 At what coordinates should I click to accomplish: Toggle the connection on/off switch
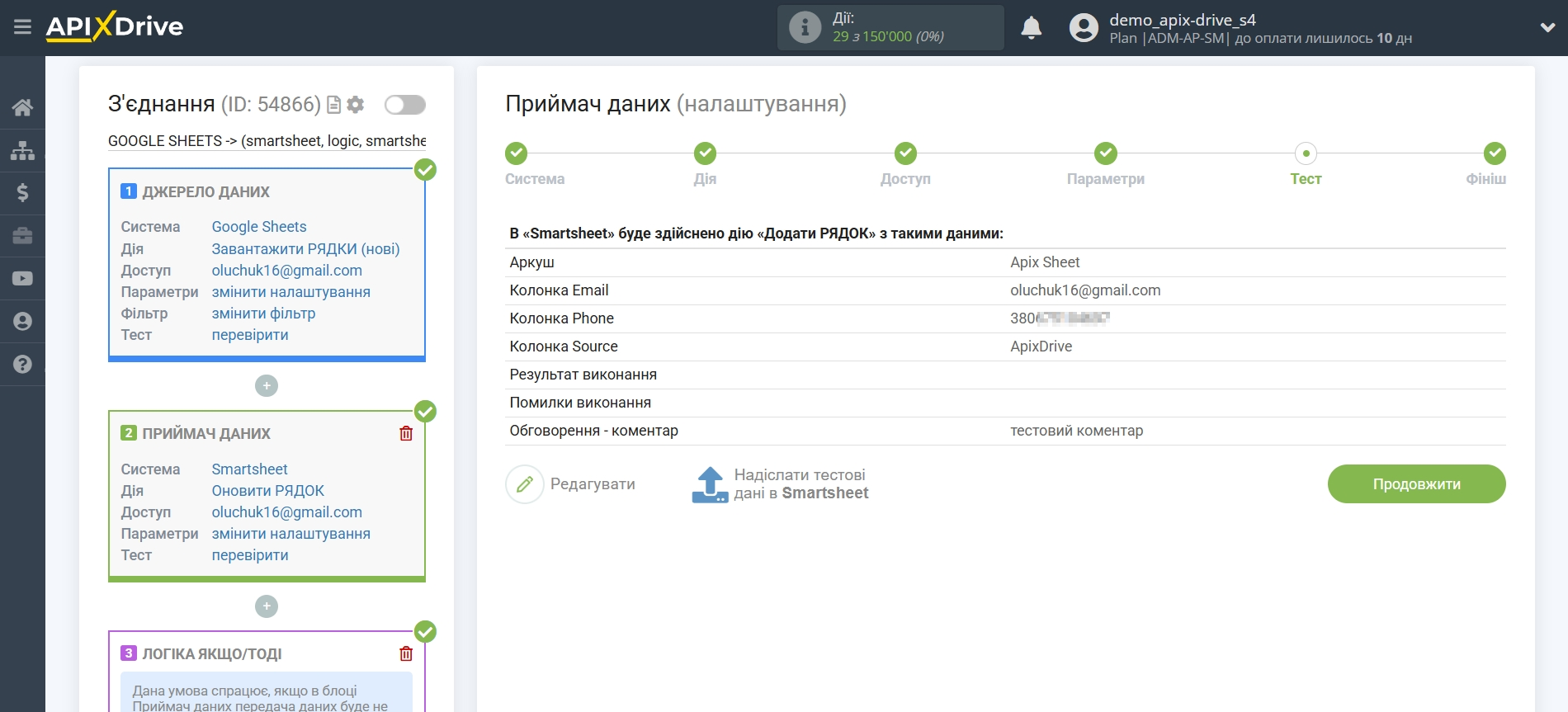[x=405, y=105]
